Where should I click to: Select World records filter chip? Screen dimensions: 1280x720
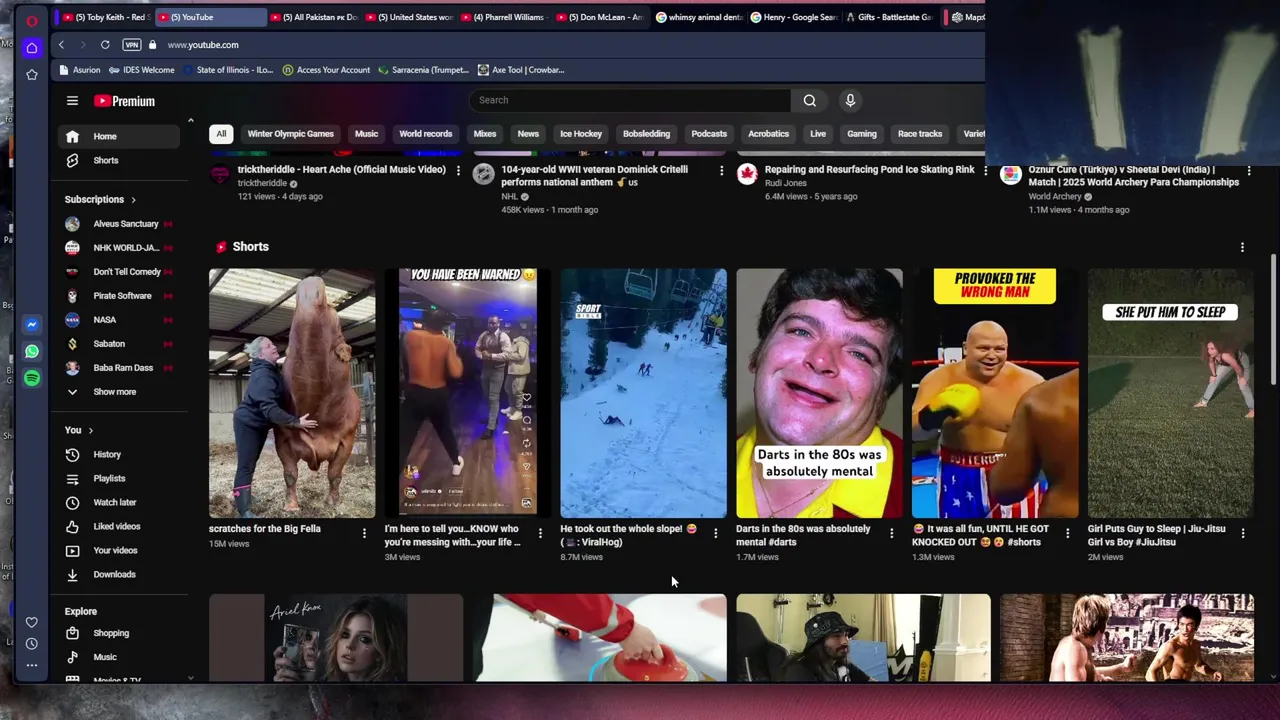tap(426, 134)
